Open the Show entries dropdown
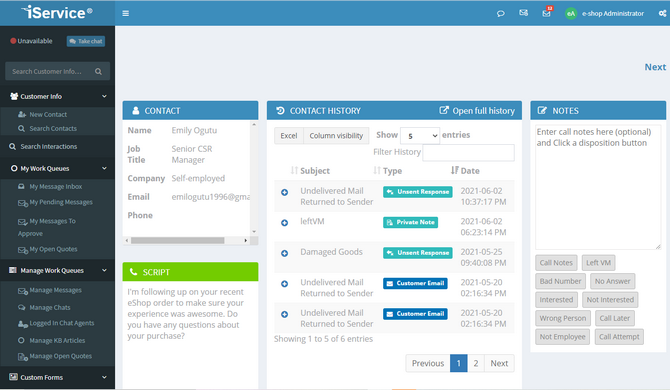The width and height of the screenshot is (670, 390). (x=420, y=136)
